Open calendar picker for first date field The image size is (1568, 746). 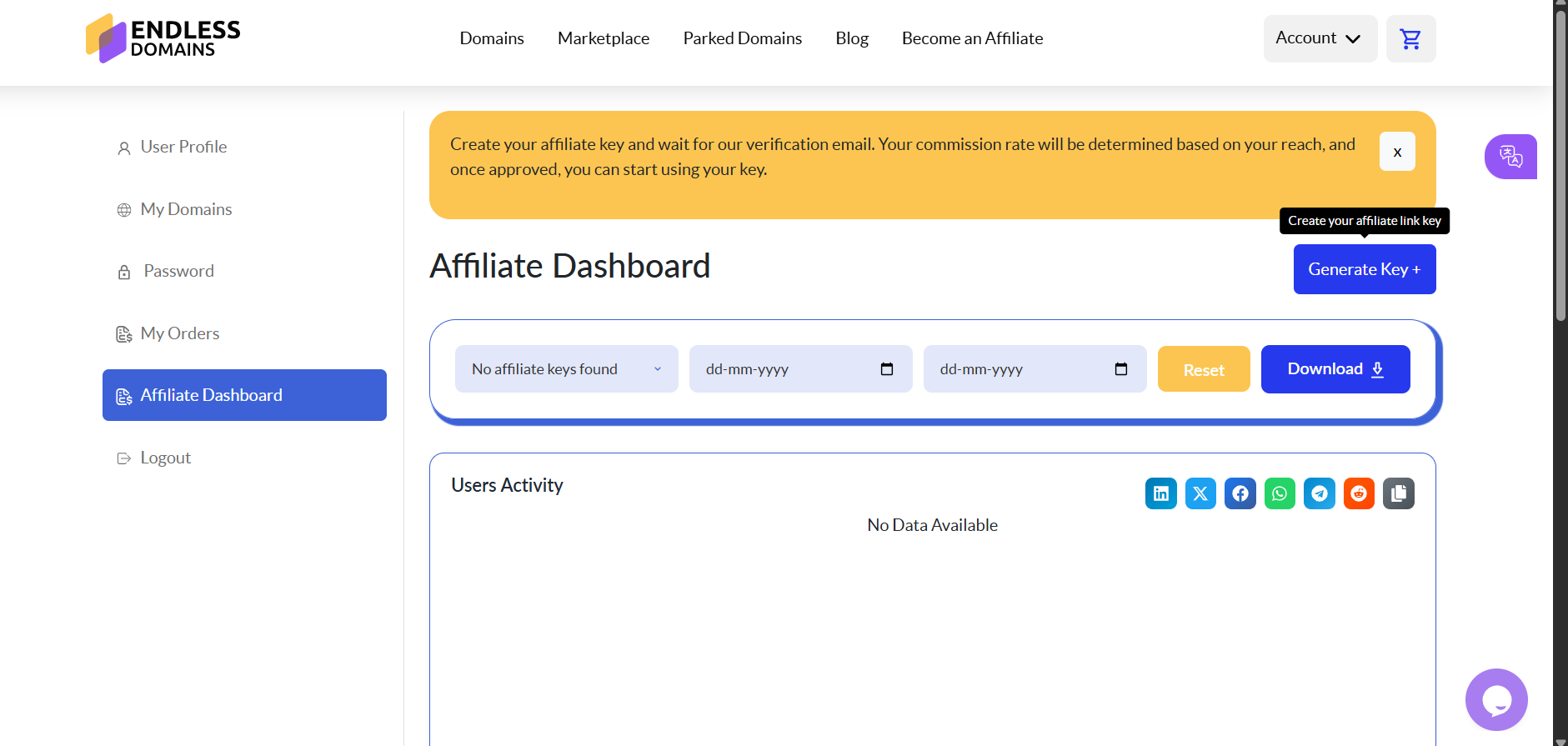887,369
